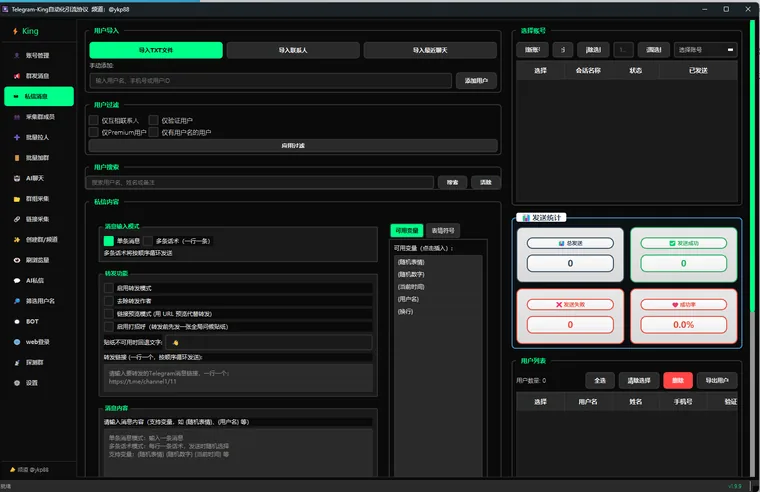Open 探测群 sidebar icon
The height and width of the screenshot is (492, 760).
pyautogui.click(x=17, y=363)
